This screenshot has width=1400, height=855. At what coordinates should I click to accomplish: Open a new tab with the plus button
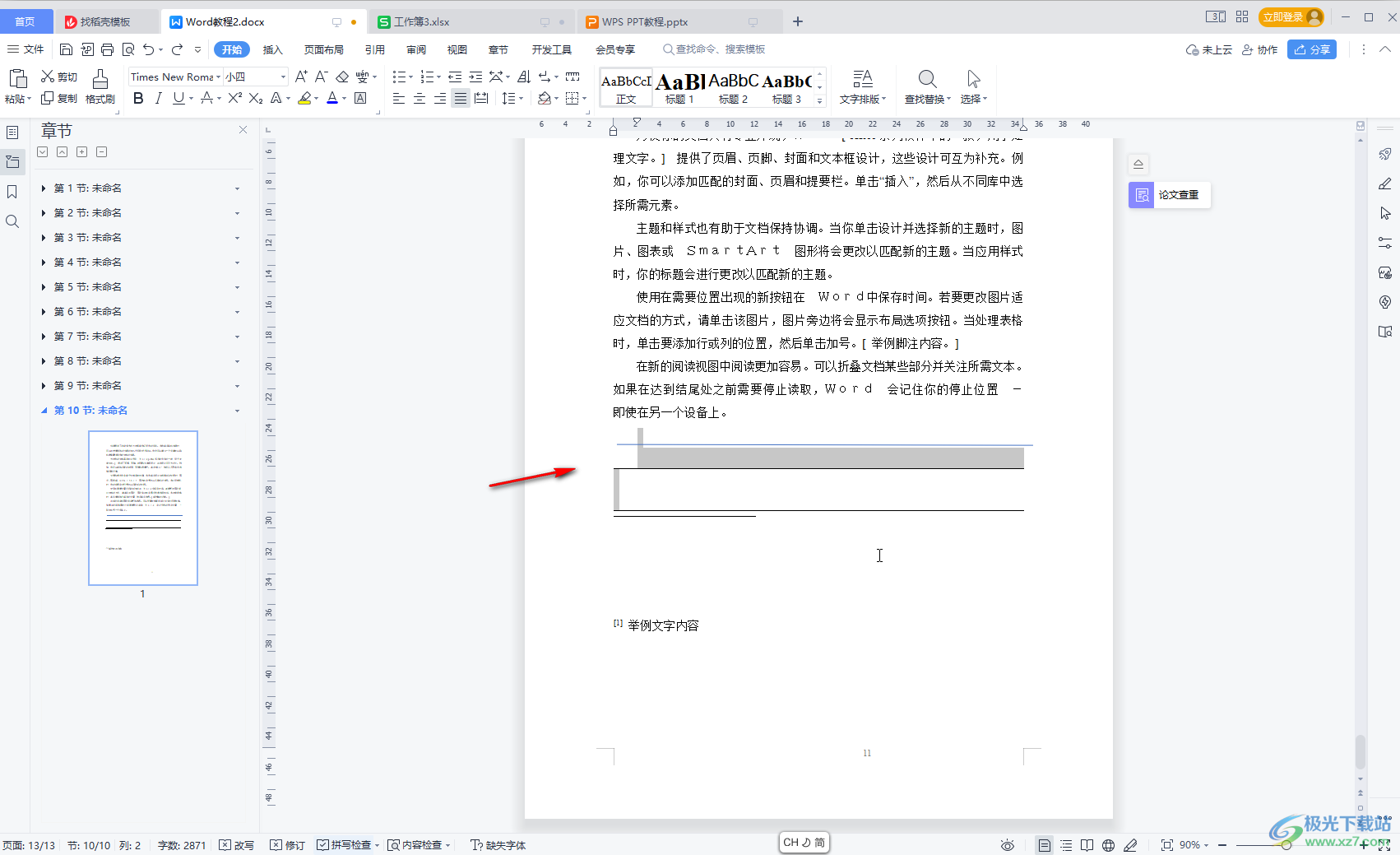pos(797,21)
